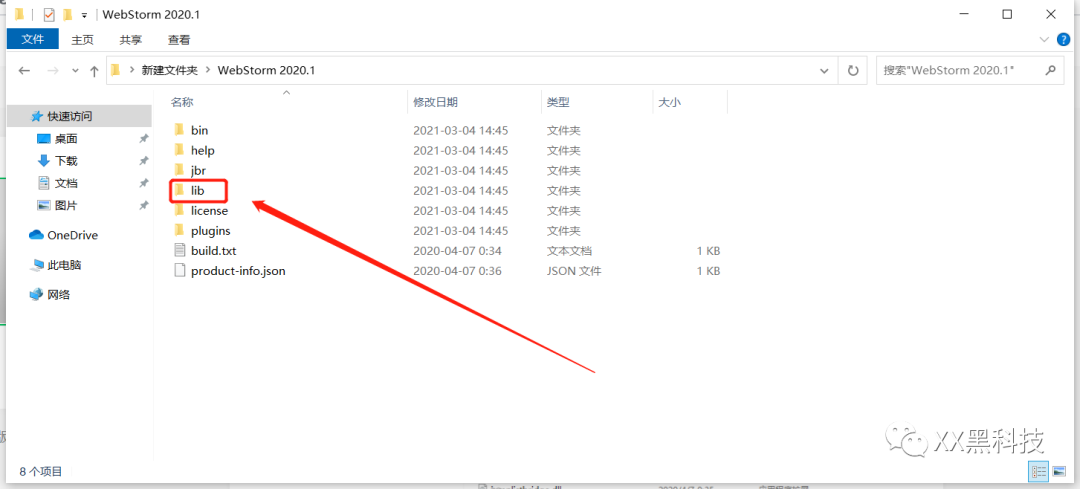Click the new folder icon in title bar
Screen dimensions: 1080x489
tap(68, 14)
